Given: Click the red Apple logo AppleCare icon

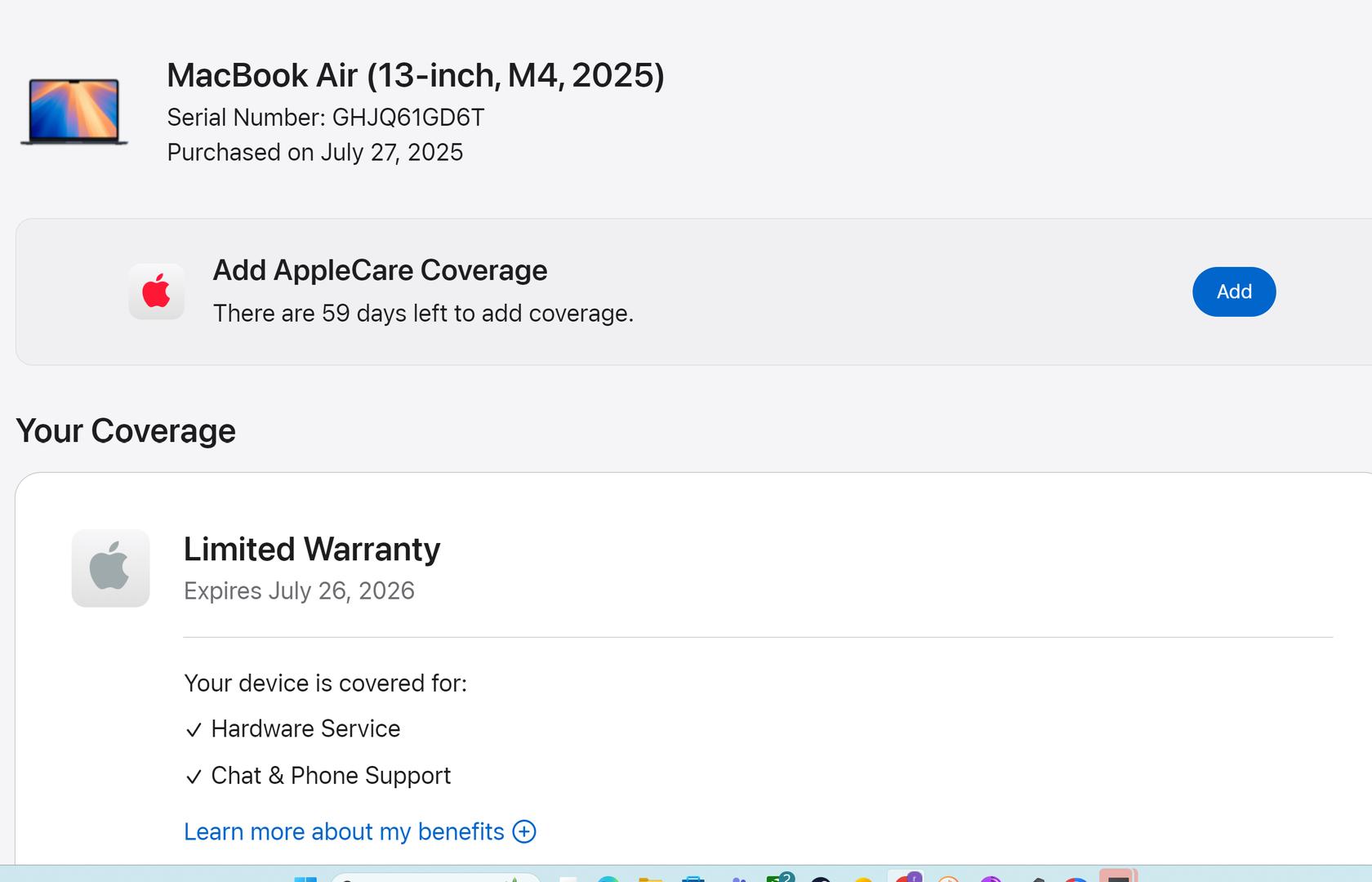Looking at the screenshot, I should point(156,292).
